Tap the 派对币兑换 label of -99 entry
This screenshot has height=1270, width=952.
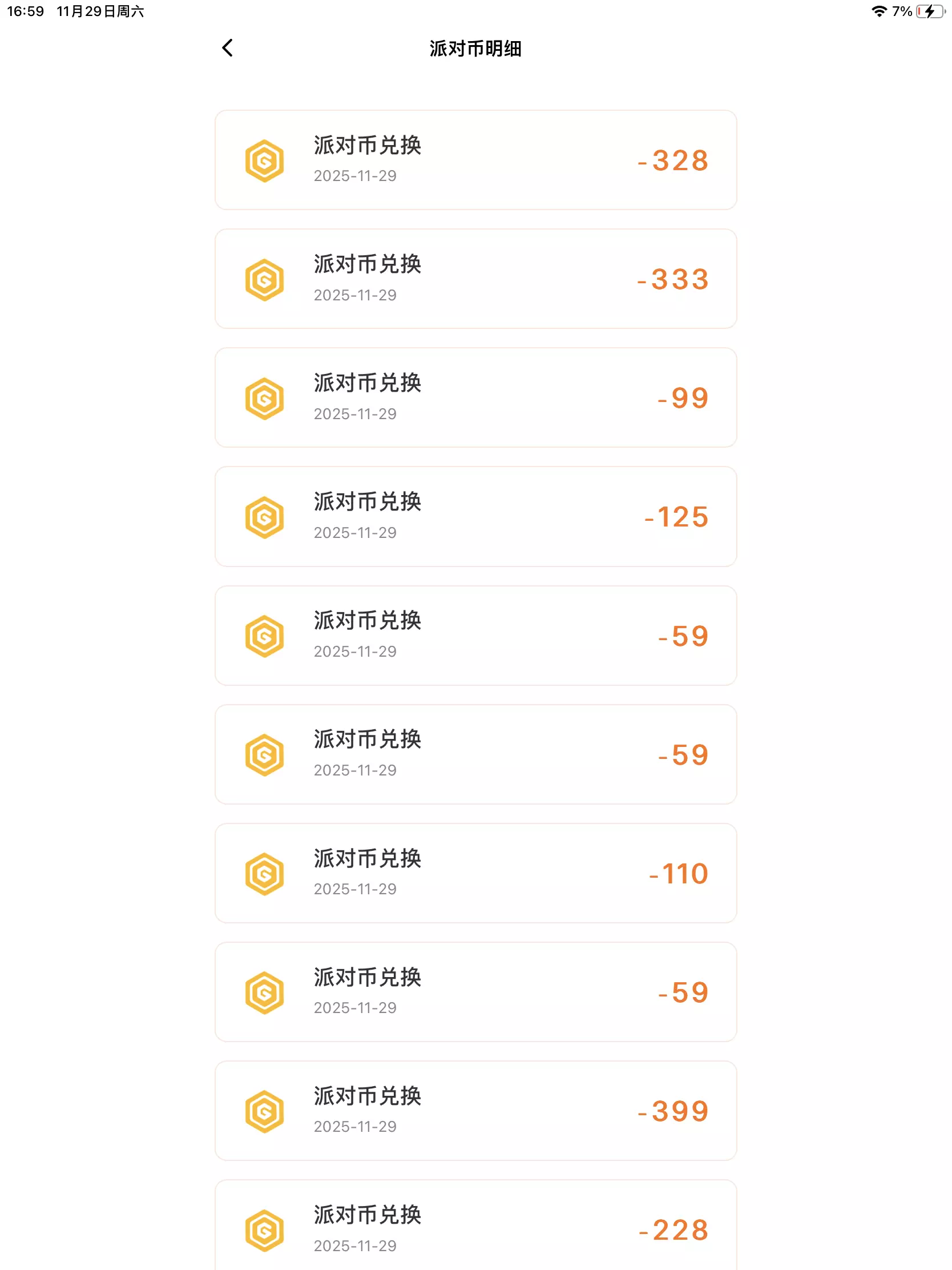pos(367,383)
